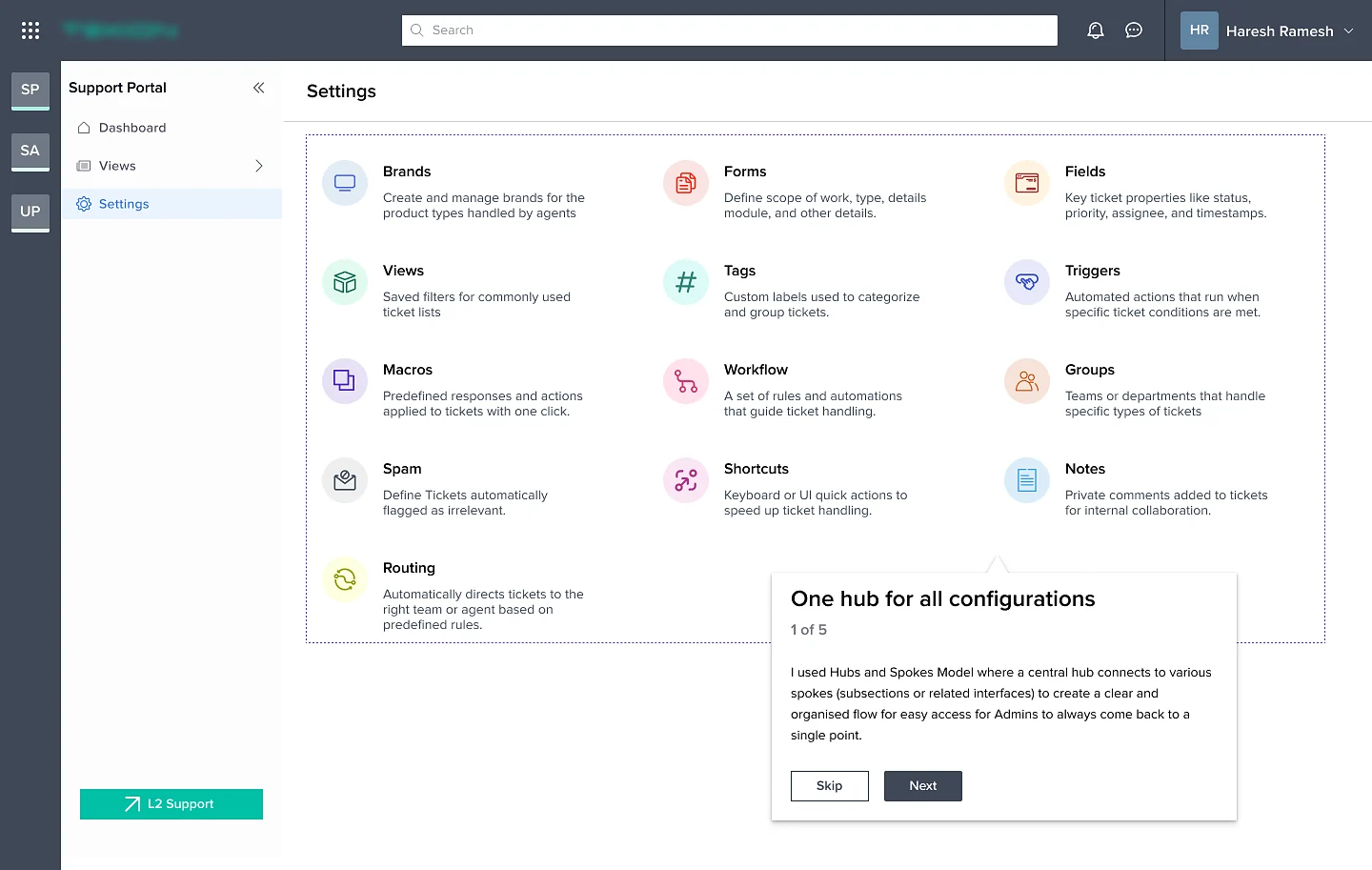Screen dimensions: 1372x870
Task: Open the app launcher grid icon
Action: click(30, 30)
